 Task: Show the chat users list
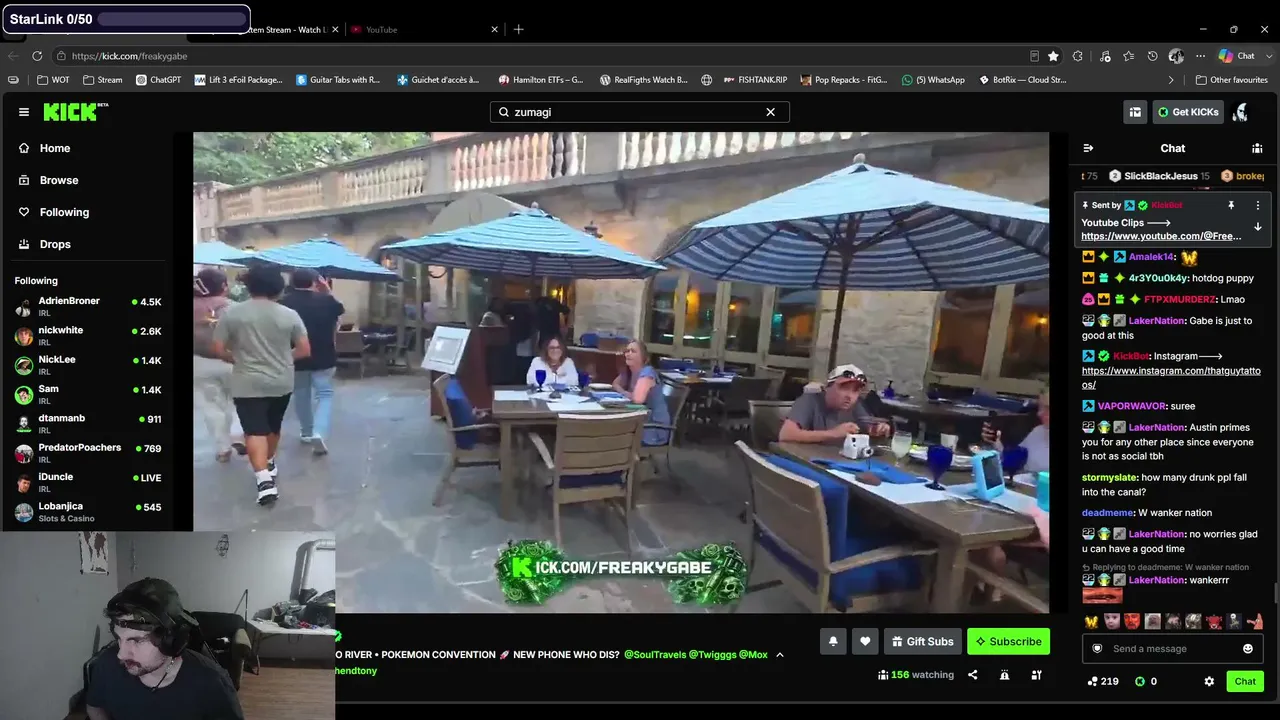click(x=1257, y=148)
